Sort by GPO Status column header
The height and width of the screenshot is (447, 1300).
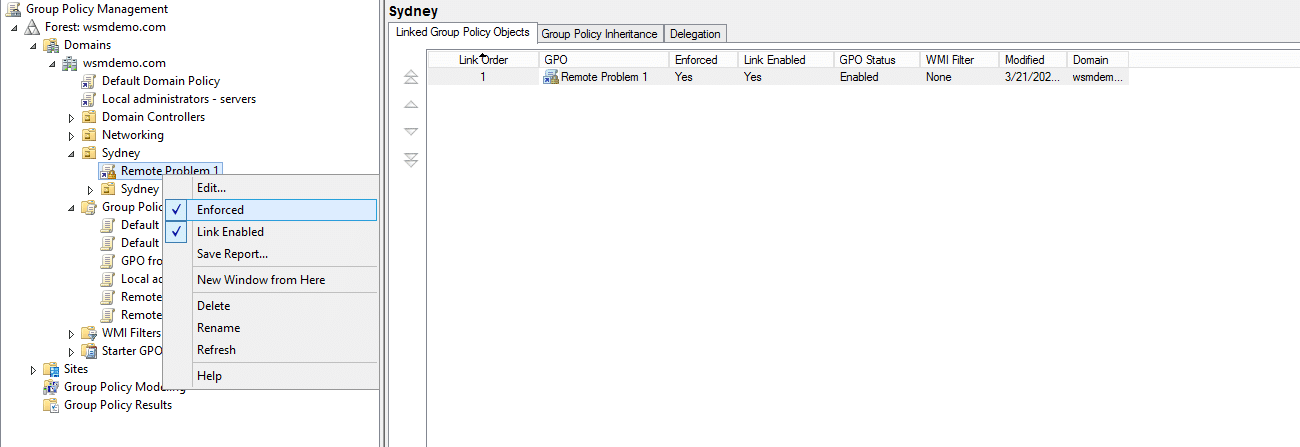click(877, 60)
